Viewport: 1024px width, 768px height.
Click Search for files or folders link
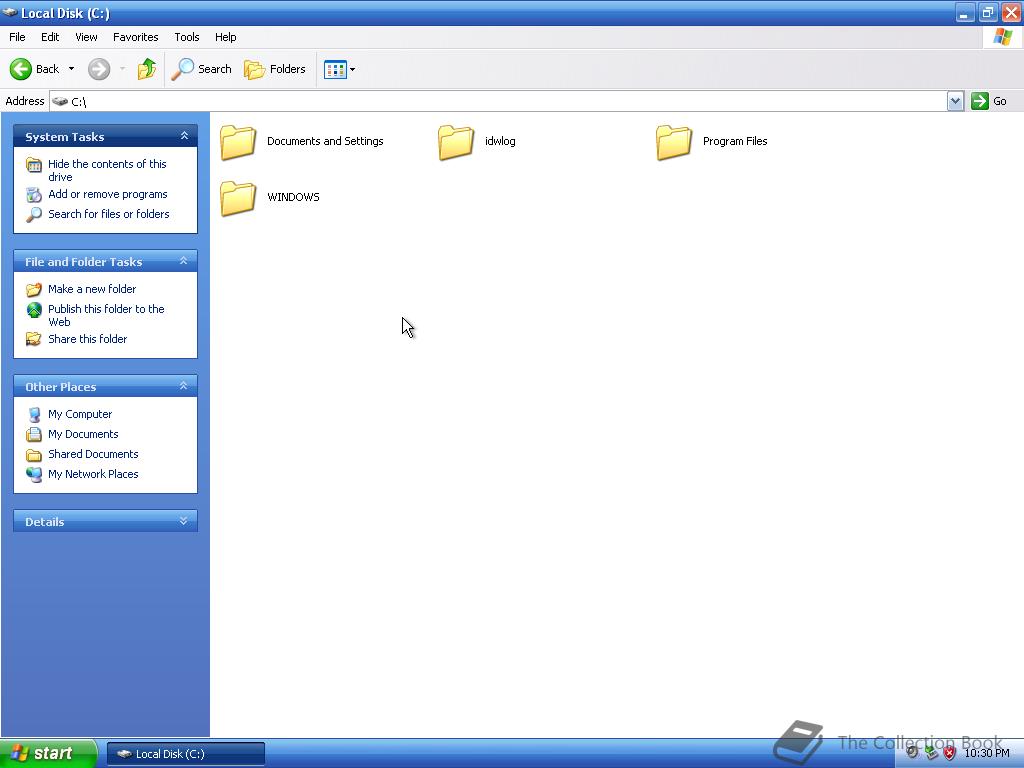[x=108, y=214]
